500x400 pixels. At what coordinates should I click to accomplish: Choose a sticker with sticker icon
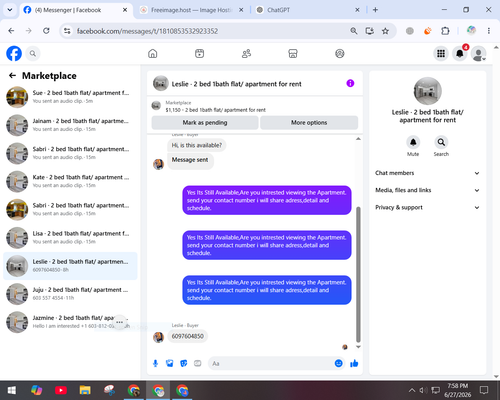click(x=183, y=363)
